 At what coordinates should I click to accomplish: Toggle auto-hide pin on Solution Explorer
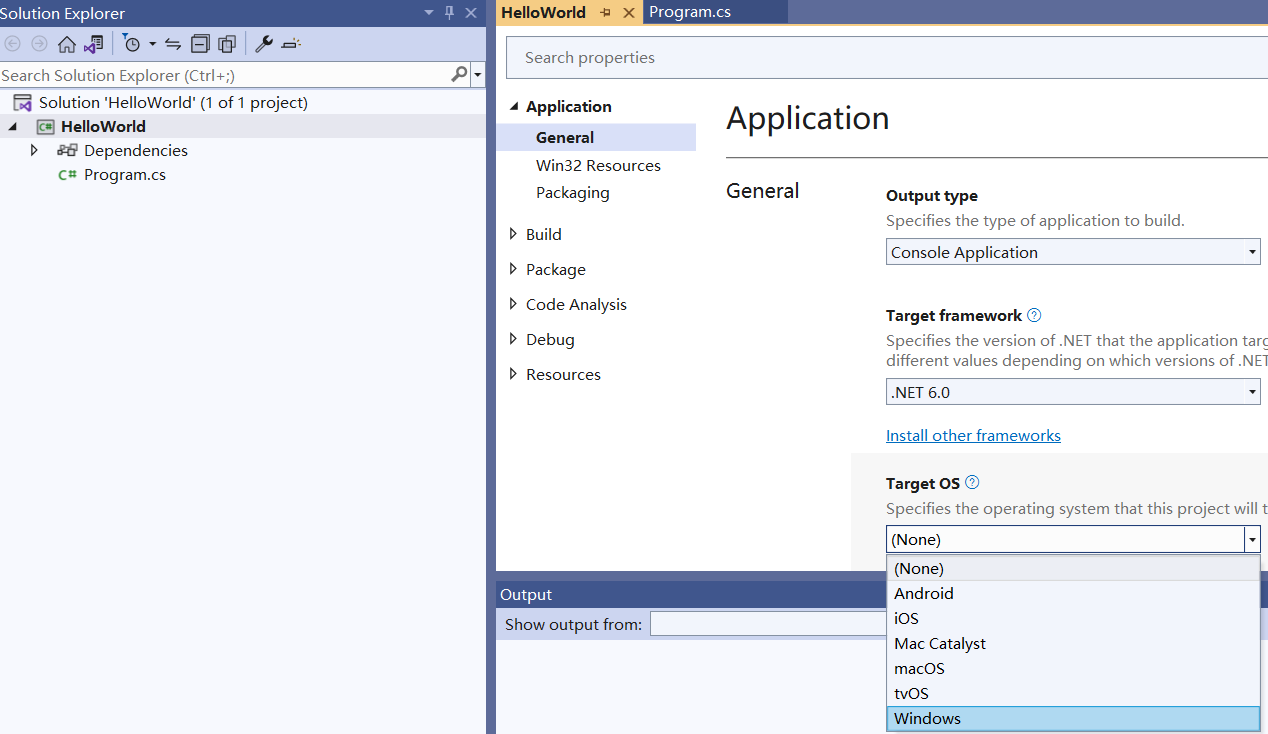pyautogui.click(x=450, y=13)
